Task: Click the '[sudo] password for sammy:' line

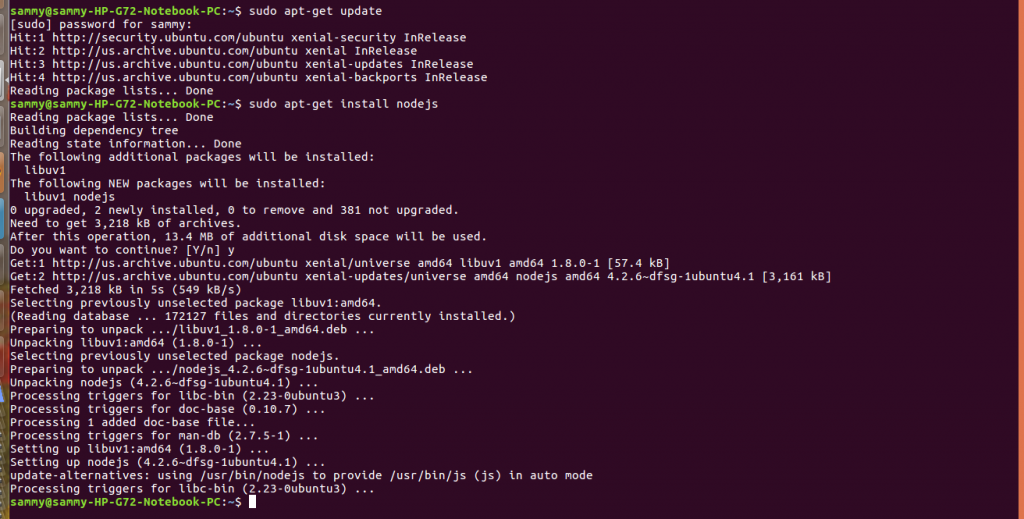Action: [101, 24]
